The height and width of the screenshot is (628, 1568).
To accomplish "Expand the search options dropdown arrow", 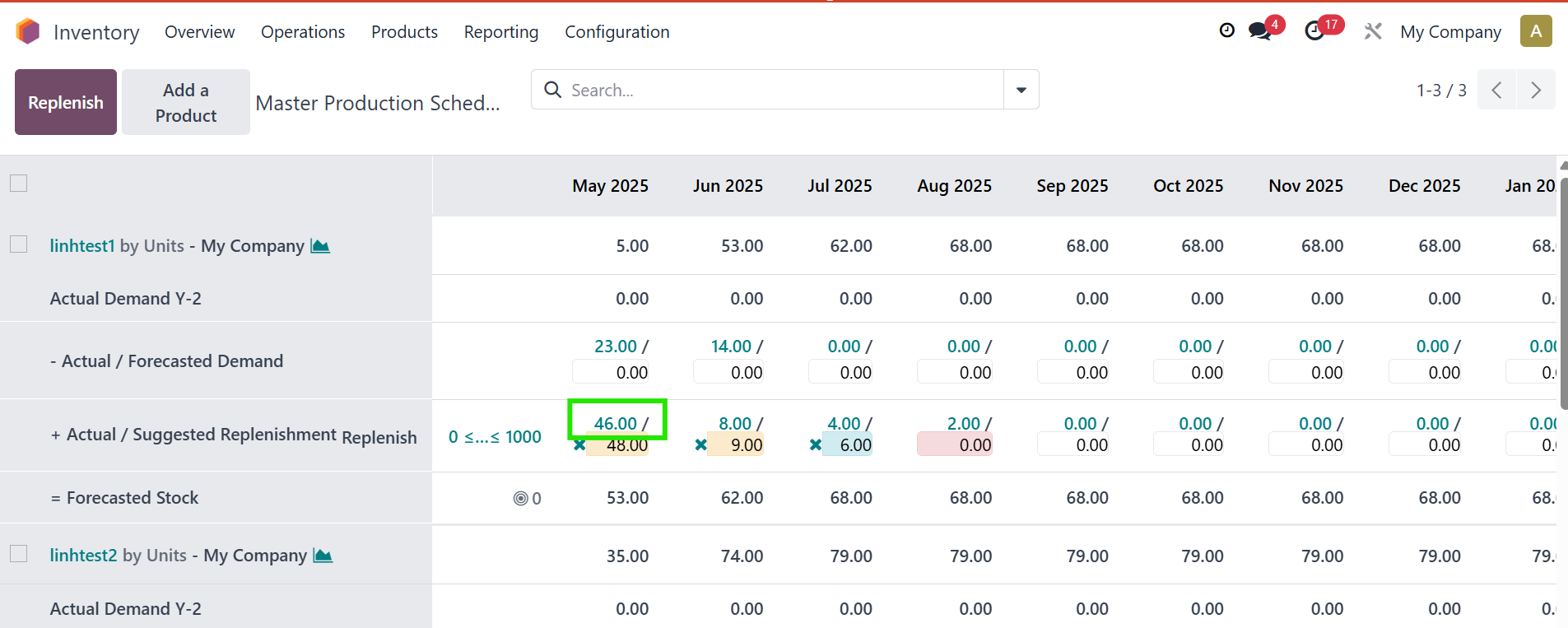I will [x=1021, y=90].
